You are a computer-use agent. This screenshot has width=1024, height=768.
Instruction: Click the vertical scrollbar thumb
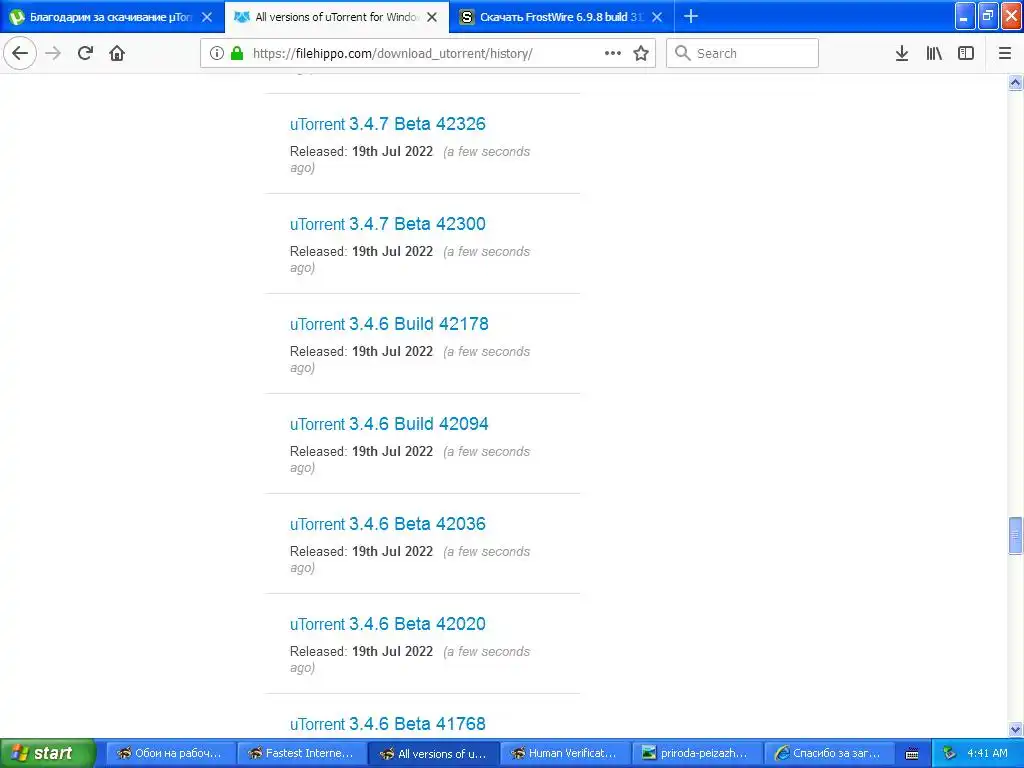pos(1016,536)
